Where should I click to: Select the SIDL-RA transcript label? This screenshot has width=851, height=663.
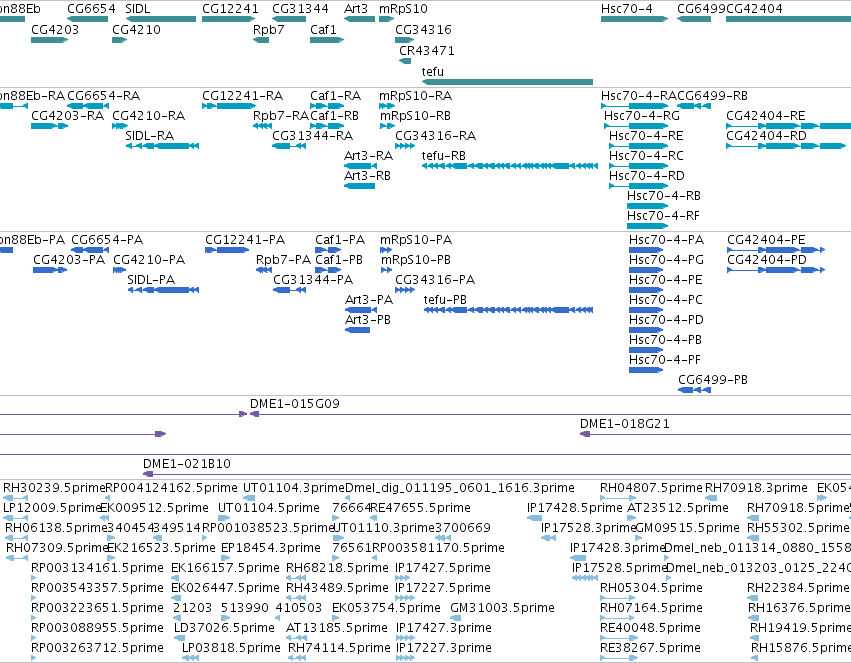pyautogui.click(x=150, y=136)
